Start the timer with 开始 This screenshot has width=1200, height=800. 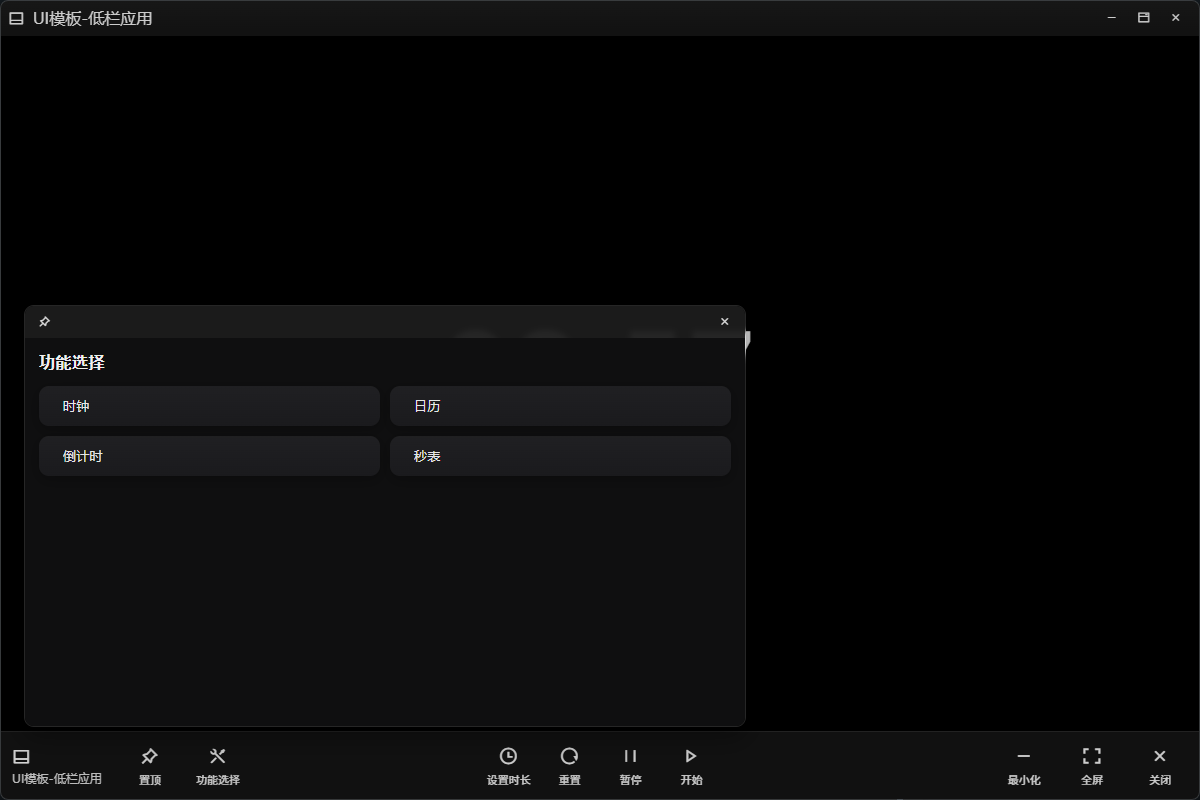click(691, 757)
